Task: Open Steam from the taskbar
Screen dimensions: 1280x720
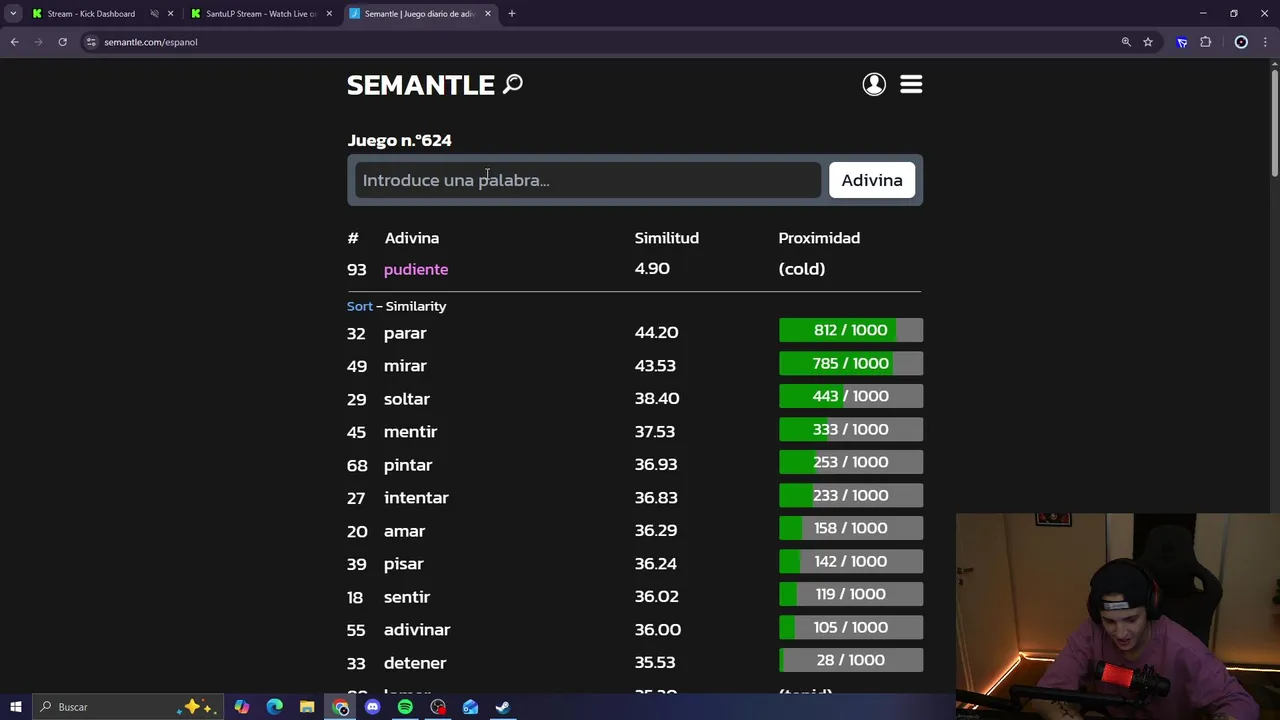Action: (503, 707)
